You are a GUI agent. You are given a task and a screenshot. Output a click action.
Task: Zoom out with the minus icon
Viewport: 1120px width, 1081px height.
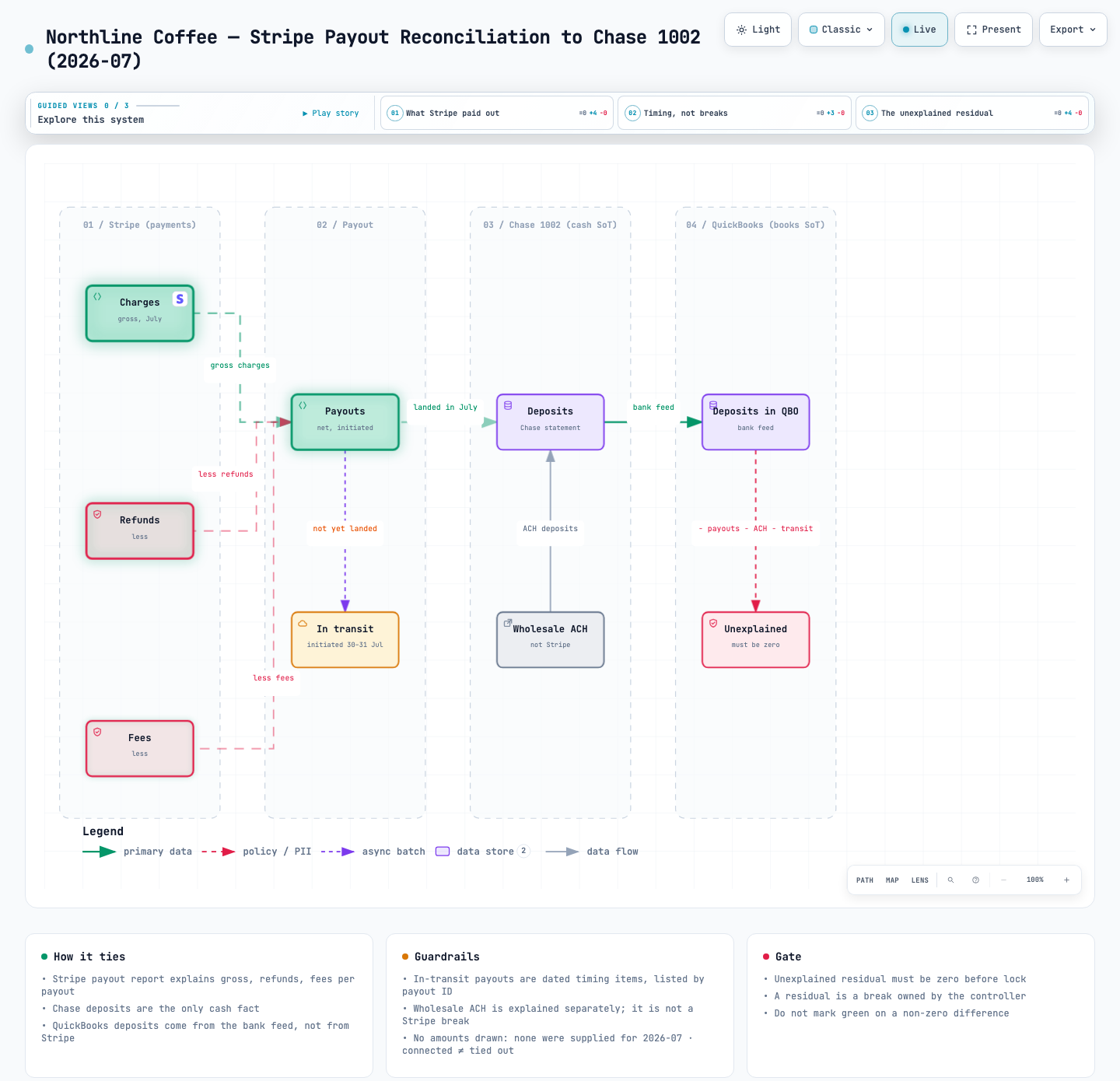[1003, 880]
